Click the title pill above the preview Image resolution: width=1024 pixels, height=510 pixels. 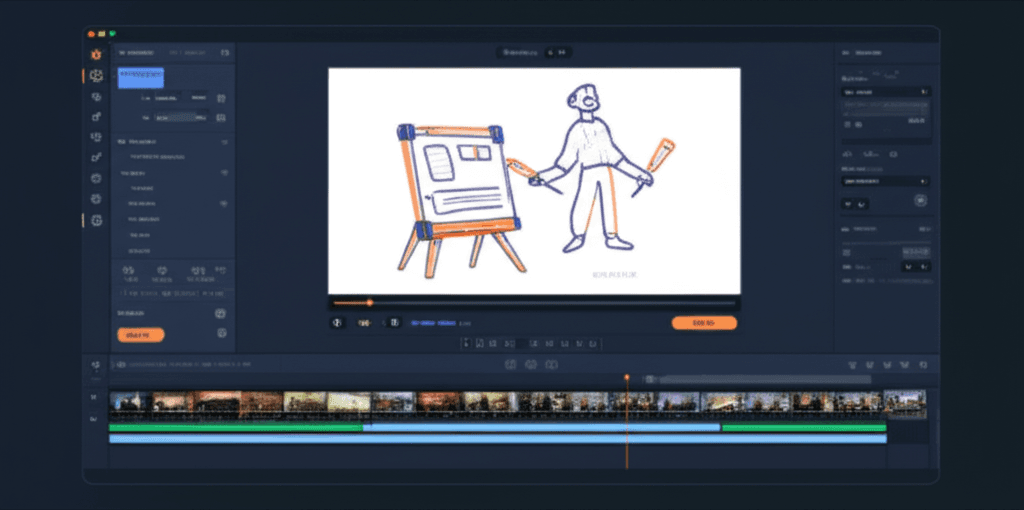coord(534,52)
